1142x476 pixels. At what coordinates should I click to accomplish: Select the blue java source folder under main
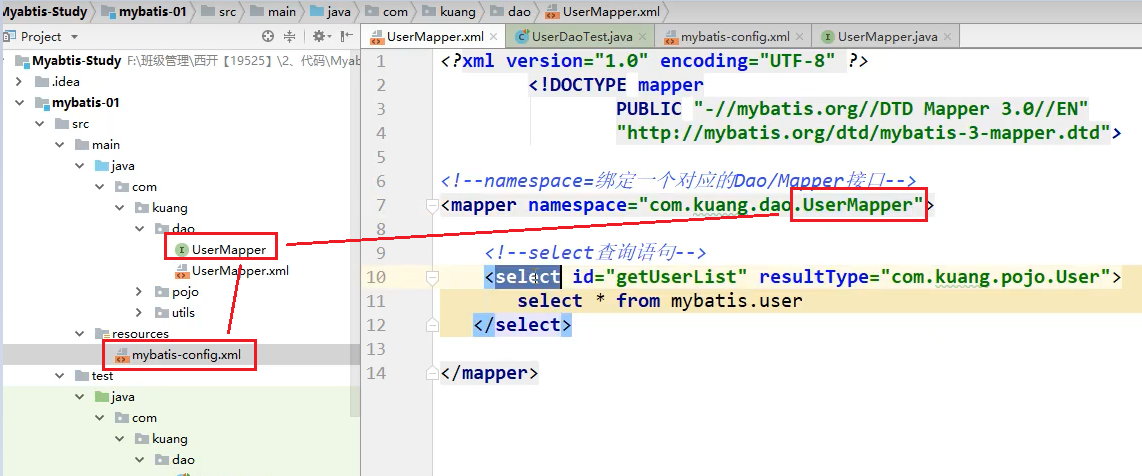tap(102, 166)
